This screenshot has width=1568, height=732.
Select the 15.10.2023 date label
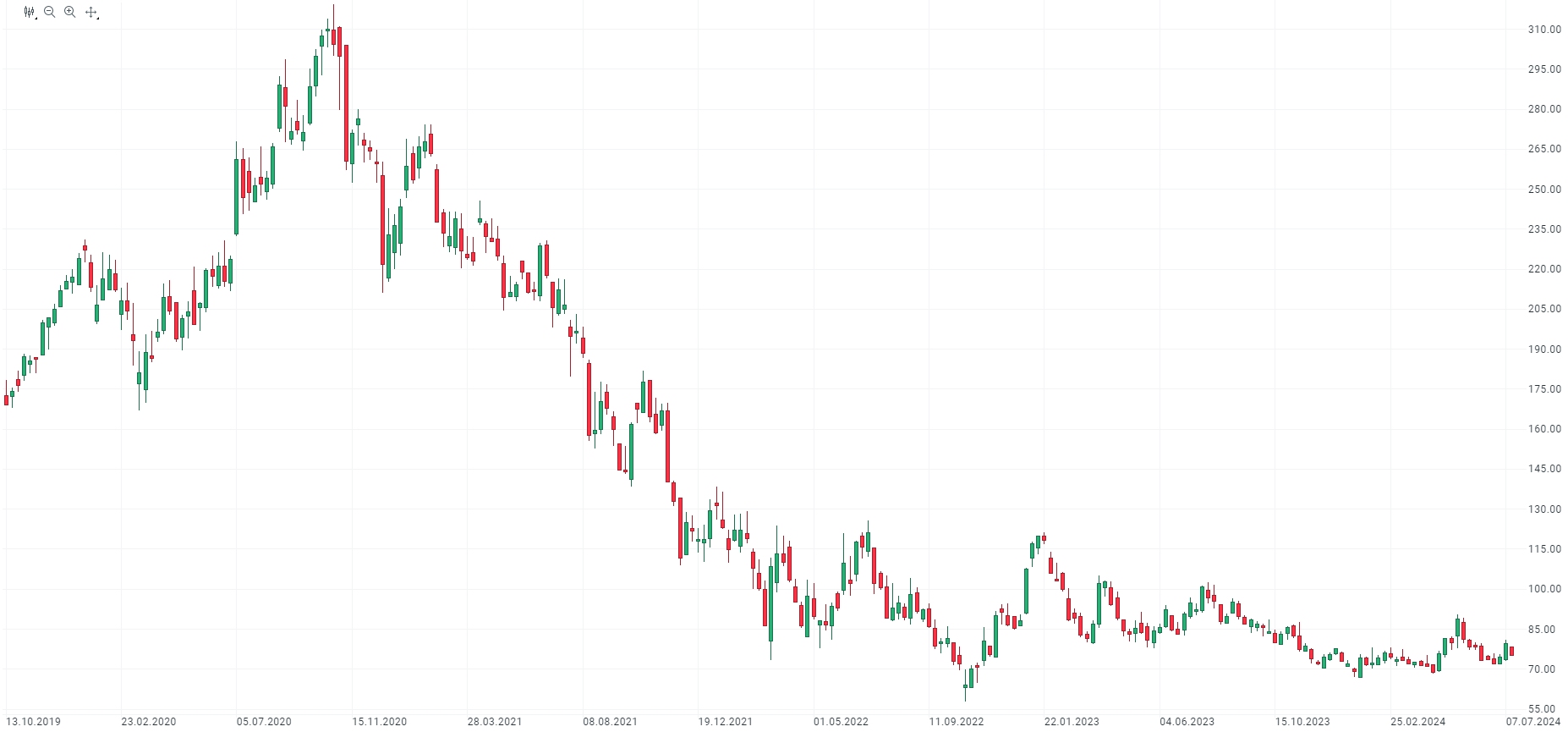[1302, 722]
